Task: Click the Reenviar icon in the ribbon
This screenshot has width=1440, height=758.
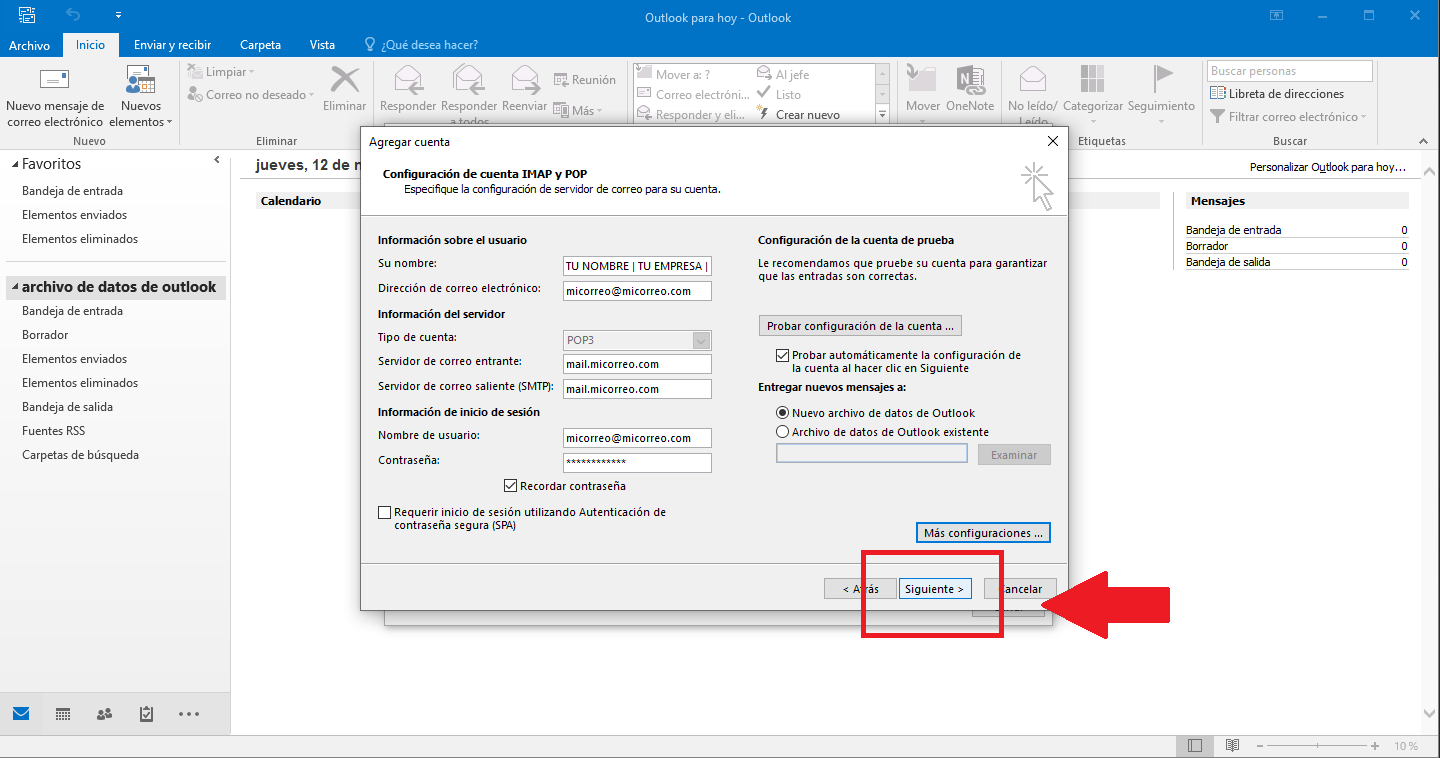Action: (525, 80)
